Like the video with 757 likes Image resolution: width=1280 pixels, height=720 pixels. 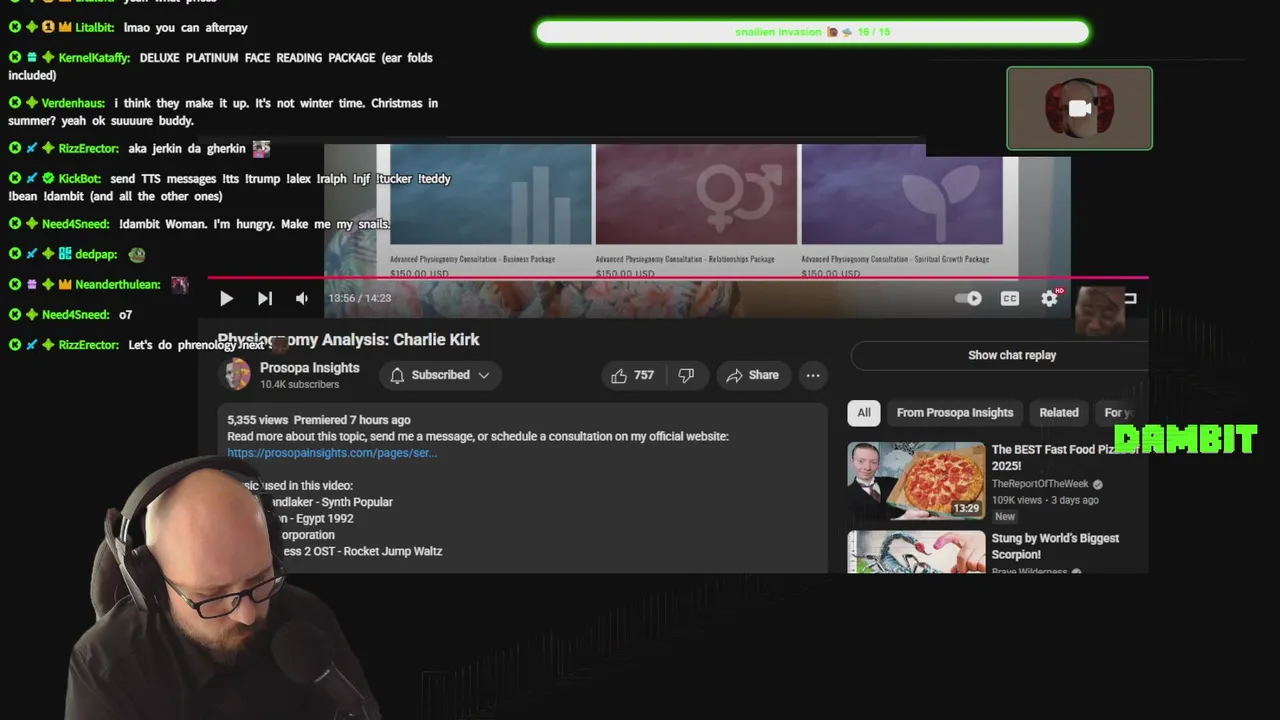tap(632, 375)
